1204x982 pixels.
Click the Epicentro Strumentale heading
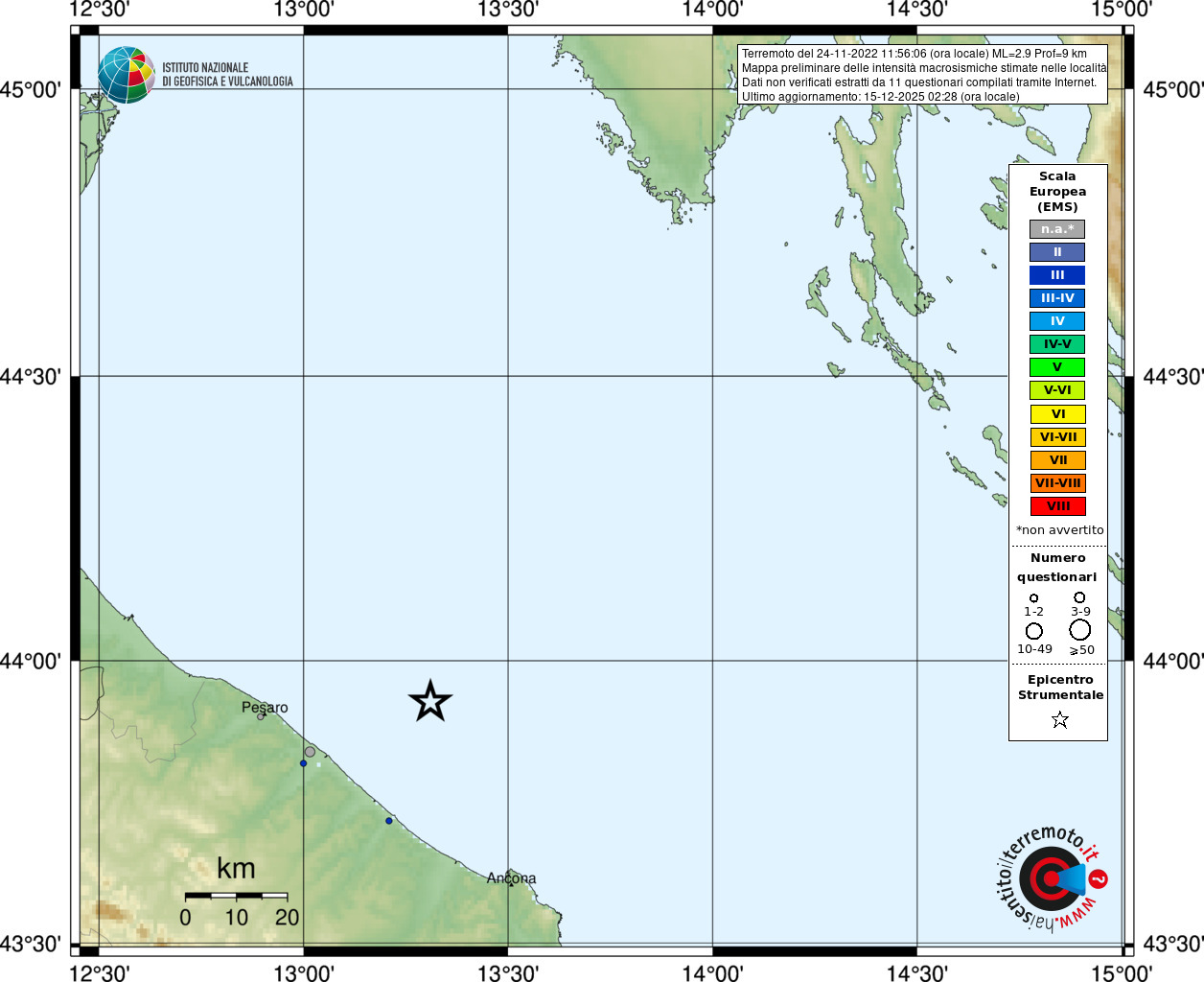pyautogui.click(x=1060, y=688)
